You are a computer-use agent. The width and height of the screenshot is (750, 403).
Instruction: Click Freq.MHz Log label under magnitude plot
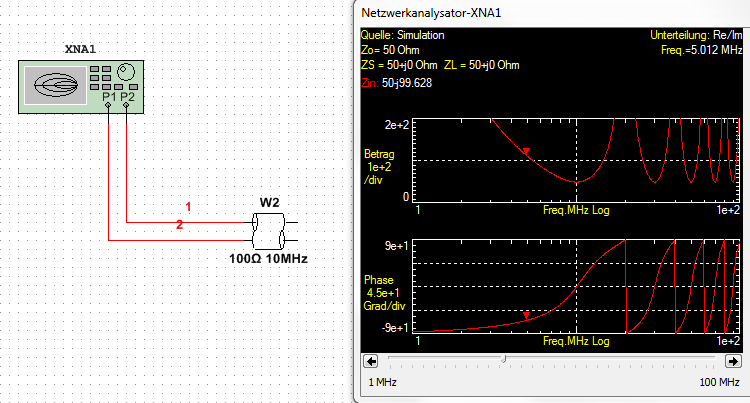pyautogui.click(x=576, y=210)
